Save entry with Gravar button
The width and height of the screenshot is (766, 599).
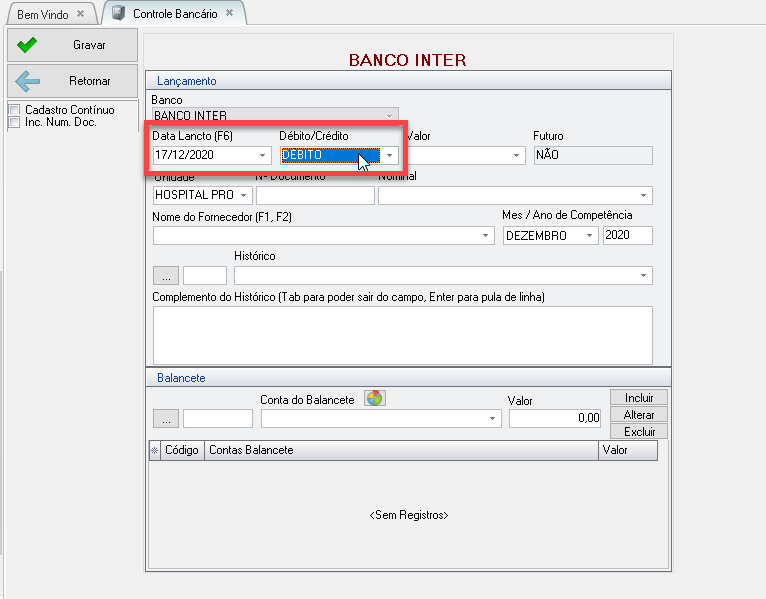point(72,45)
